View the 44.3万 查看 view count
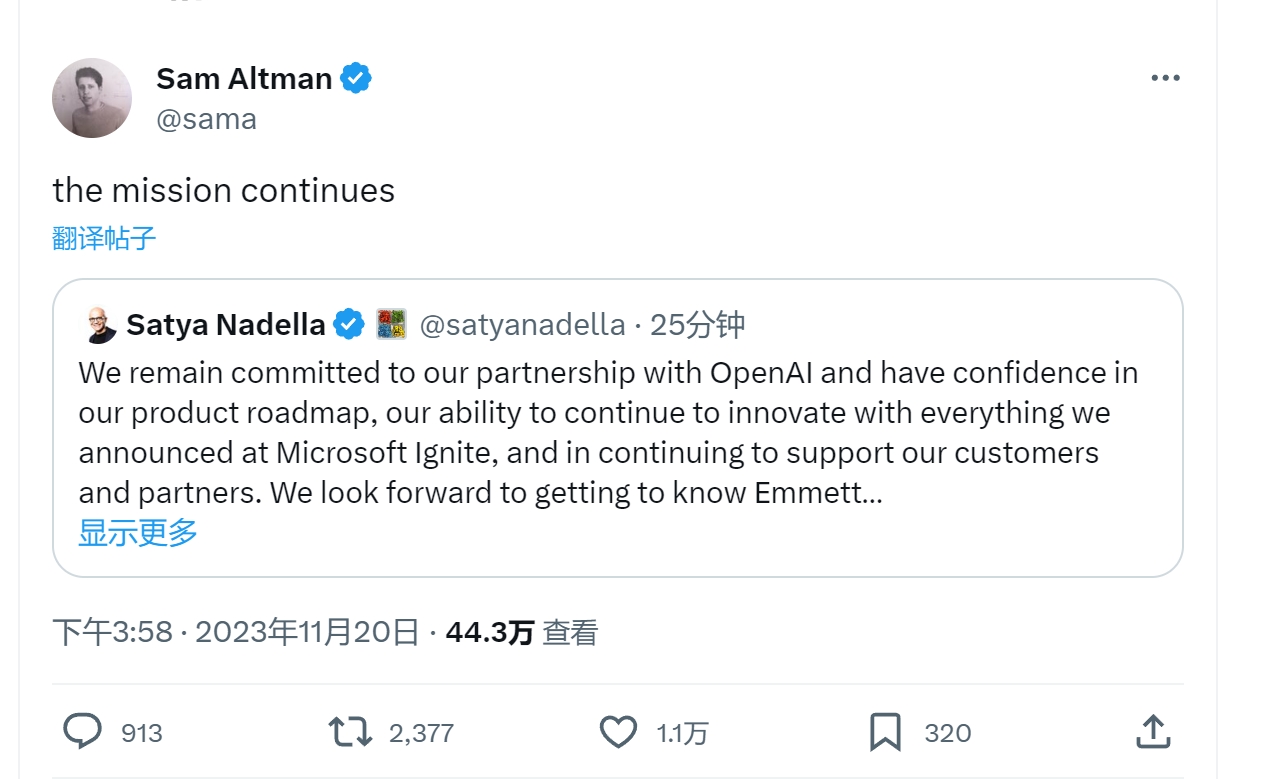This screenshot has height=779, width=1273. tap(521, 632)
